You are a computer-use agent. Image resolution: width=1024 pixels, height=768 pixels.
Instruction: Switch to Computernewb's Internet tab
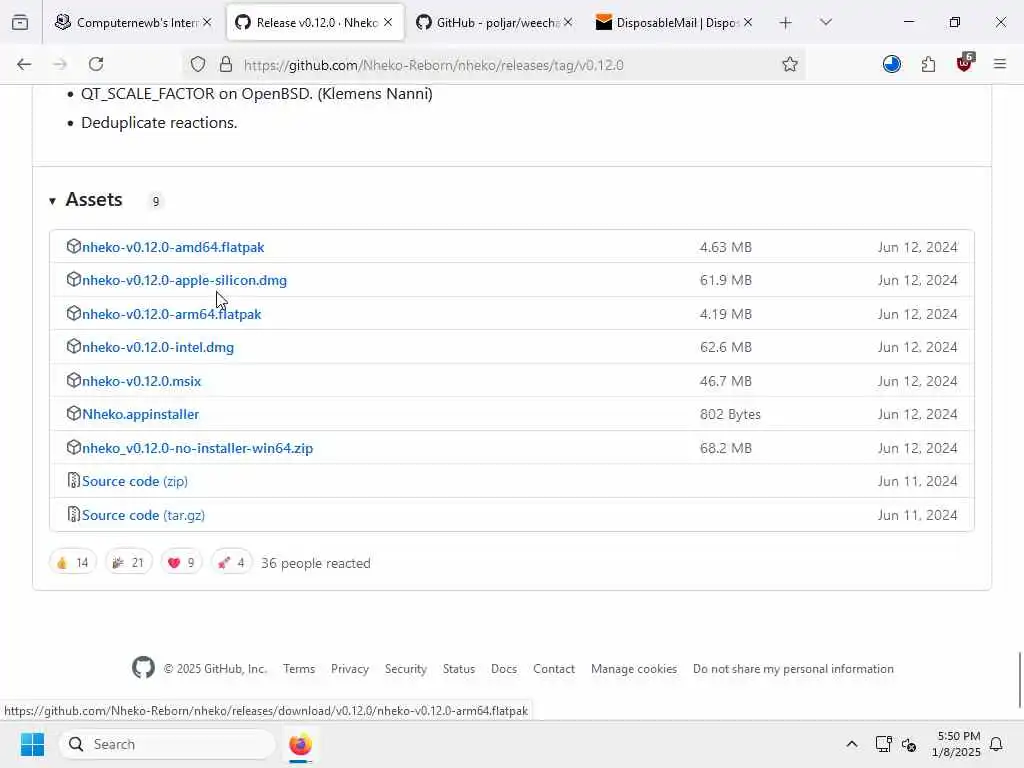click(134, 23)
